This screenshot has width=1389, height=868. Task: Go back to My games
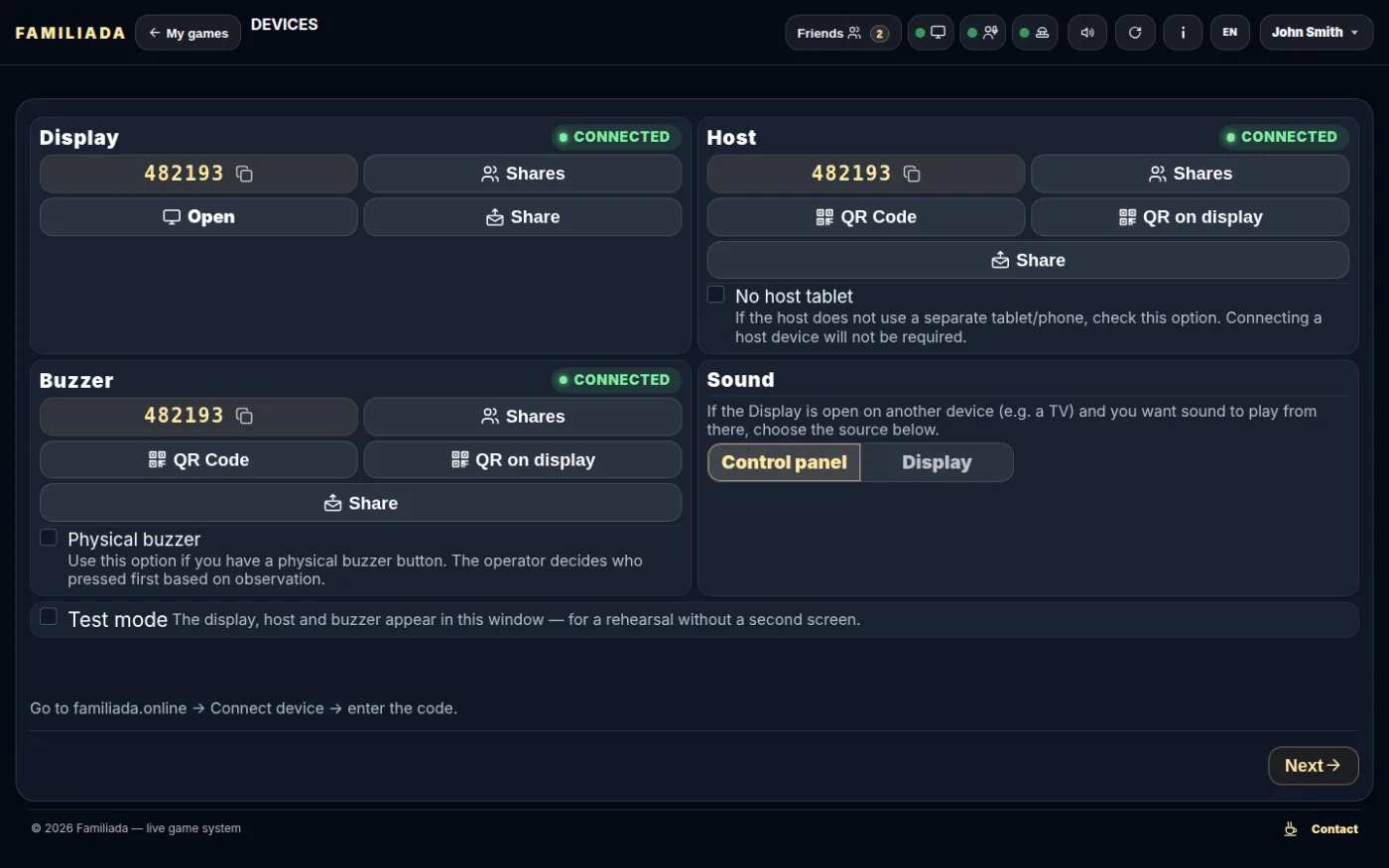coord(189,33)
